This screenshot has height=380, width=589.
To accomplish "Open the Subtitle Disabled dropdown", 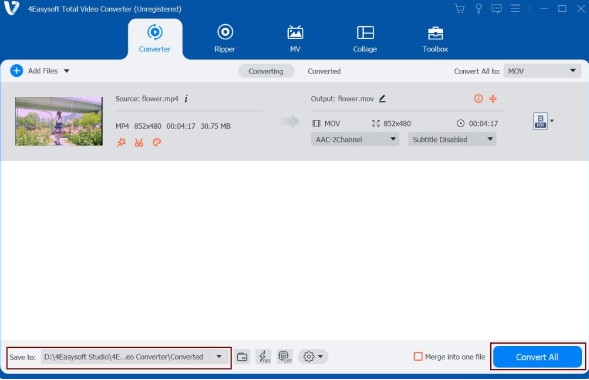I will (452, 139).
